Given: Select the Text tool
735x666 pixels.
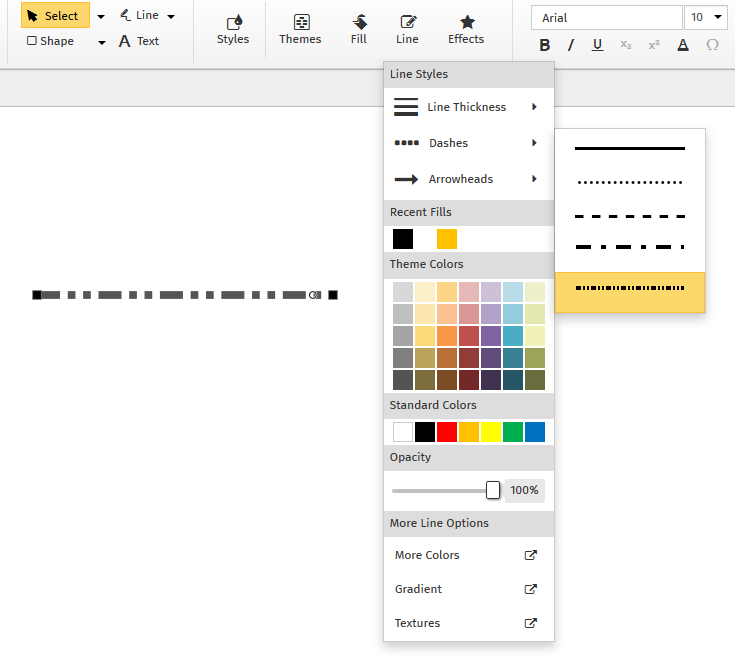Looking at the screenshot, I should (139, 41).
